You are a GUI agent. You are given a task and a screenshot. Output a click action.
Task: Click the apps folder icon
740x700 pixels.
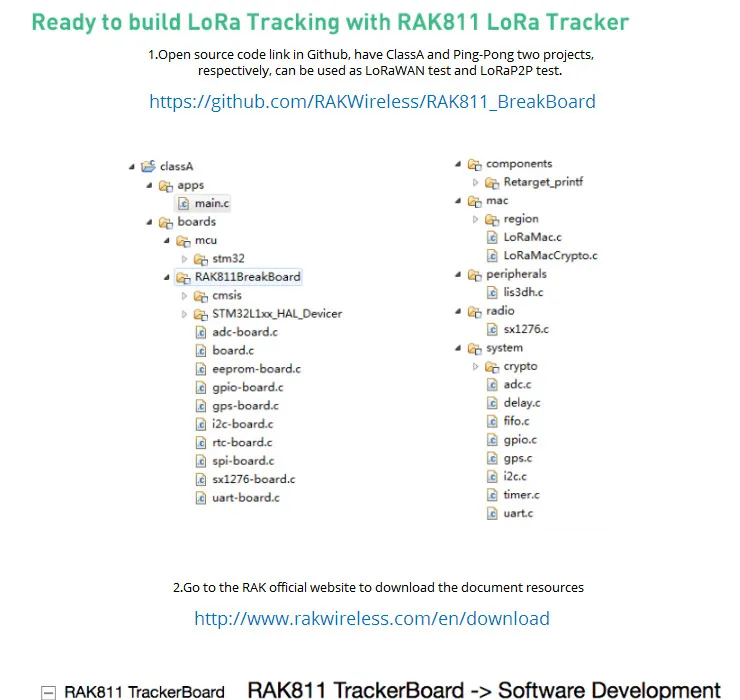(166, 186)
